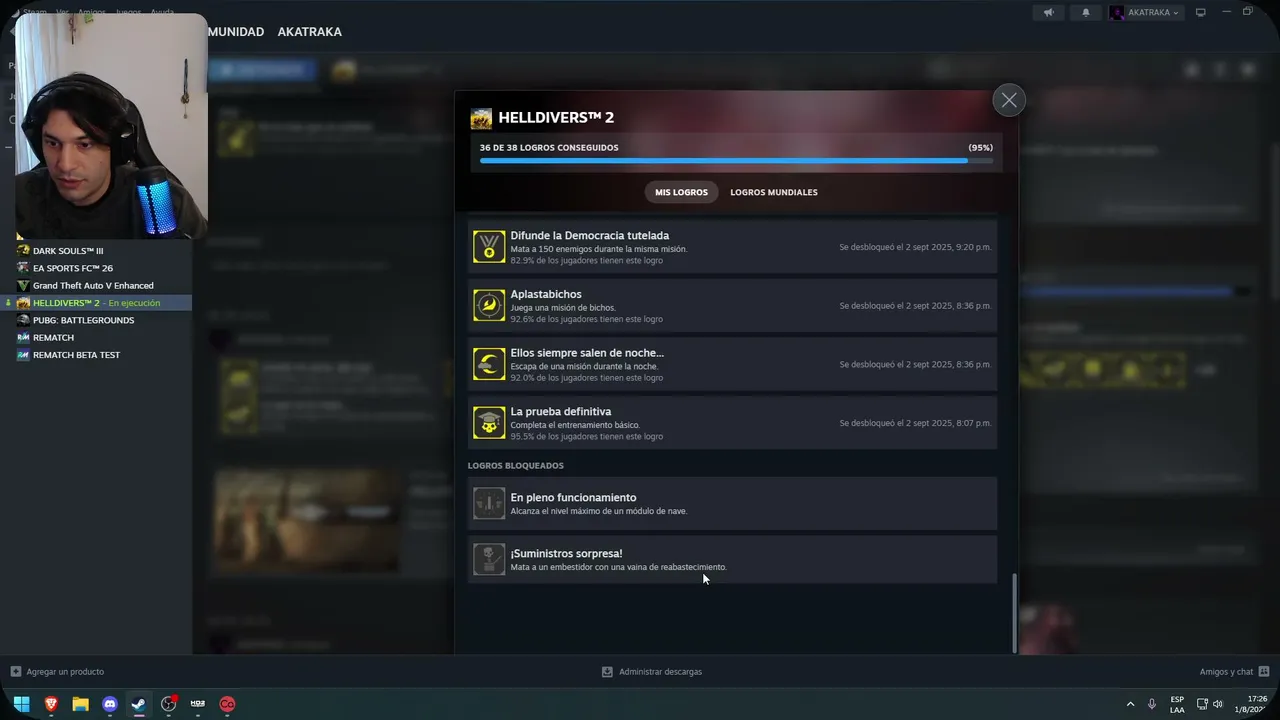Screen dimensions: 1280x720
Task: Open the Windows Start menu
Action: [21, 704]
